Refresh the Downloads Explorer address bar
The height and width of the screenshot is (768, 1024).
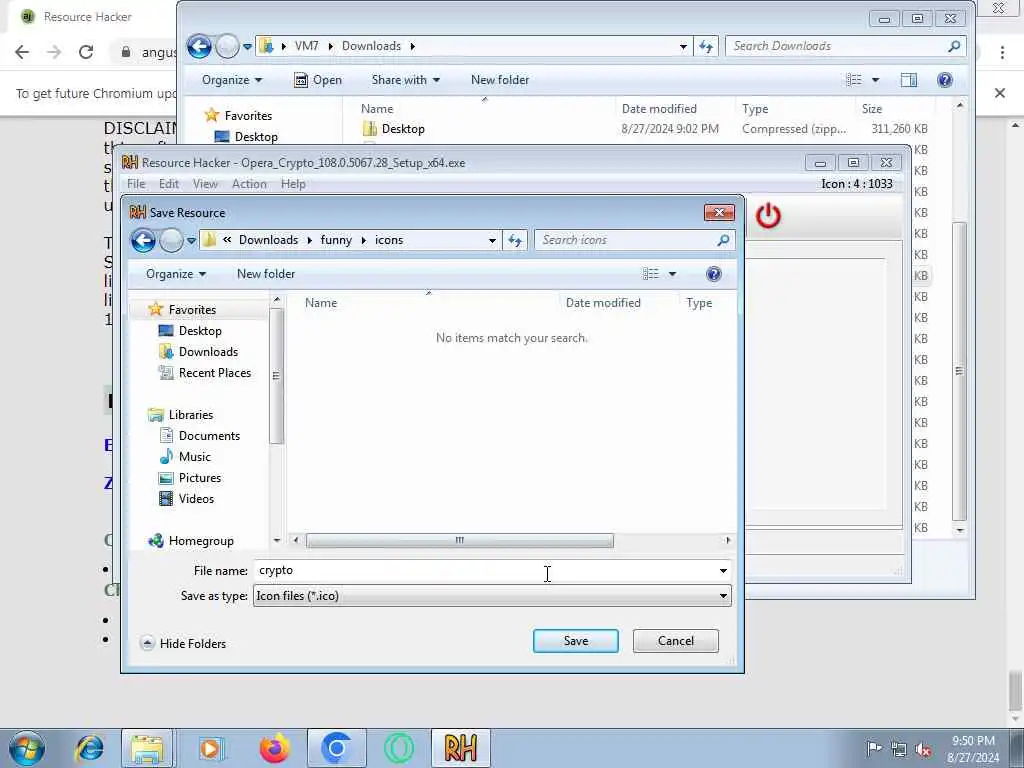[706, 46]
